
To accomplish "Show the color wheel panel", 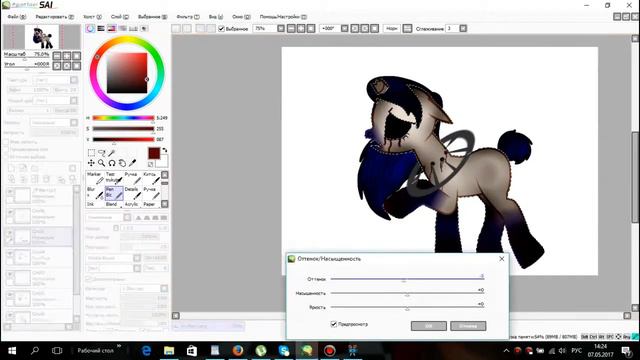I will click(x=90, y=29).
